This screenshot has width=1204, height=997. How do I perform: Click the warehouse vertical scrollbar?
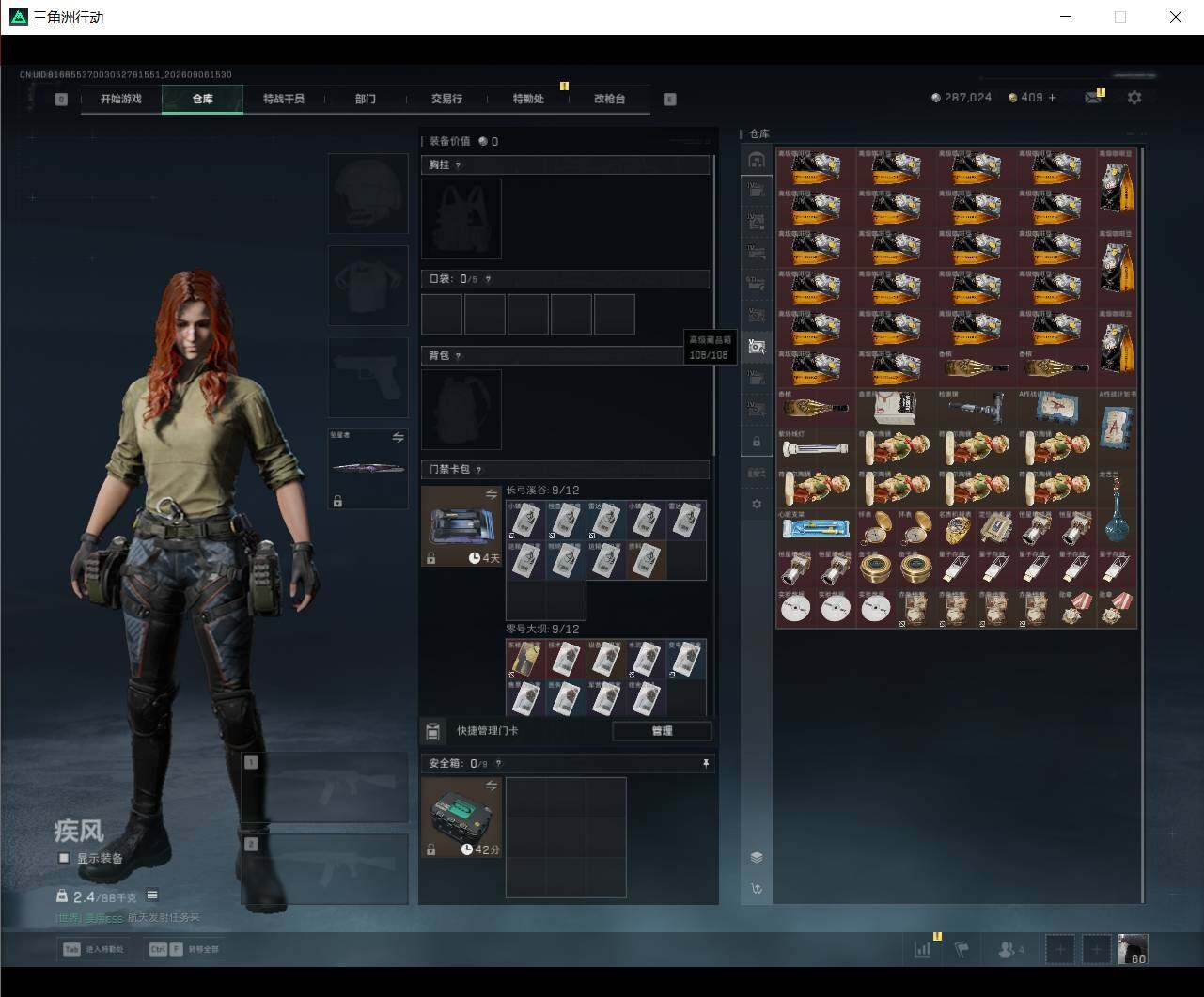pos(1143,523)
